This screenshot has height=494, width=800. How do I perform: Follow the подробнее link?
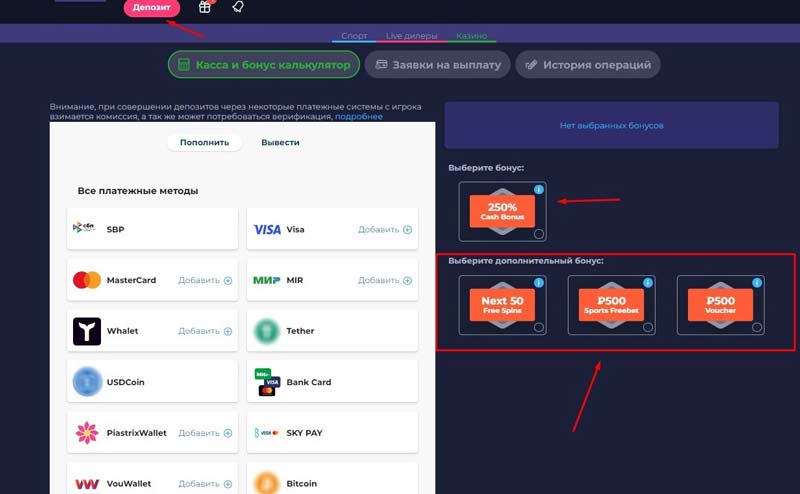[x=358, y=117]
